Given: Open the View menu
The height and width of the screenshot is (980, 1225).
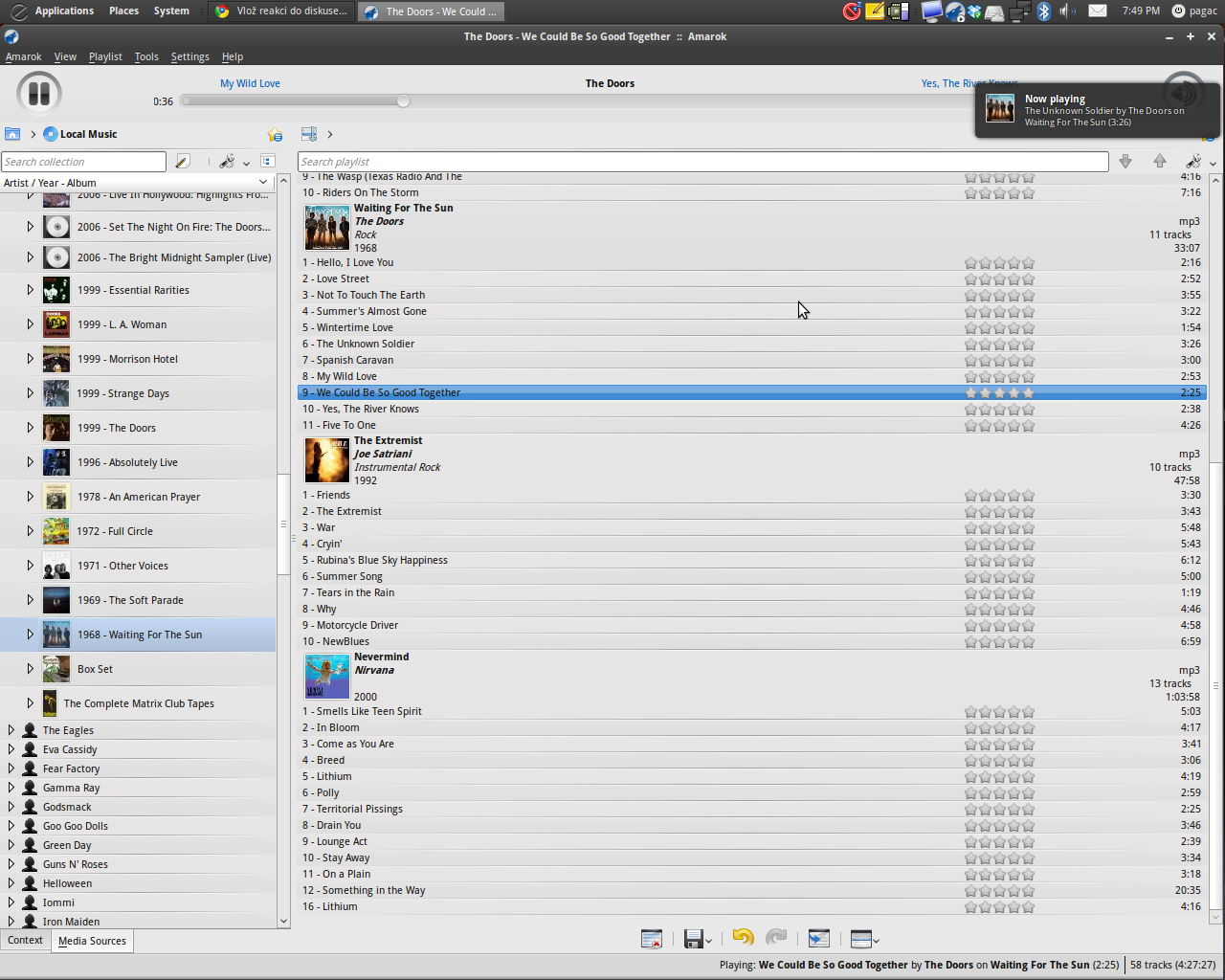Looking at the screenshot, I should point(65,56).
